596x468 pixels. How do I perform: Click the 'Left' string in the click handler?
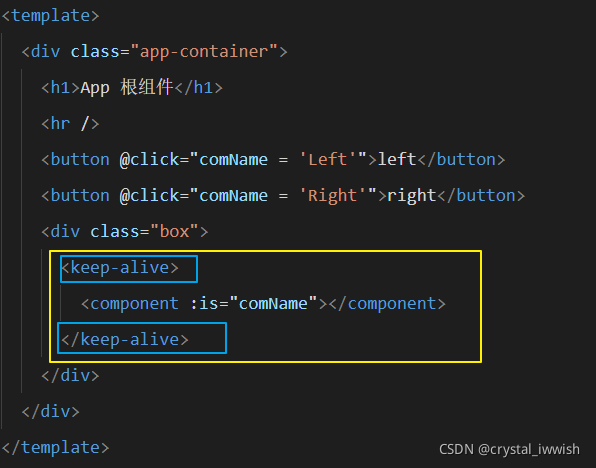coord(328,159)
